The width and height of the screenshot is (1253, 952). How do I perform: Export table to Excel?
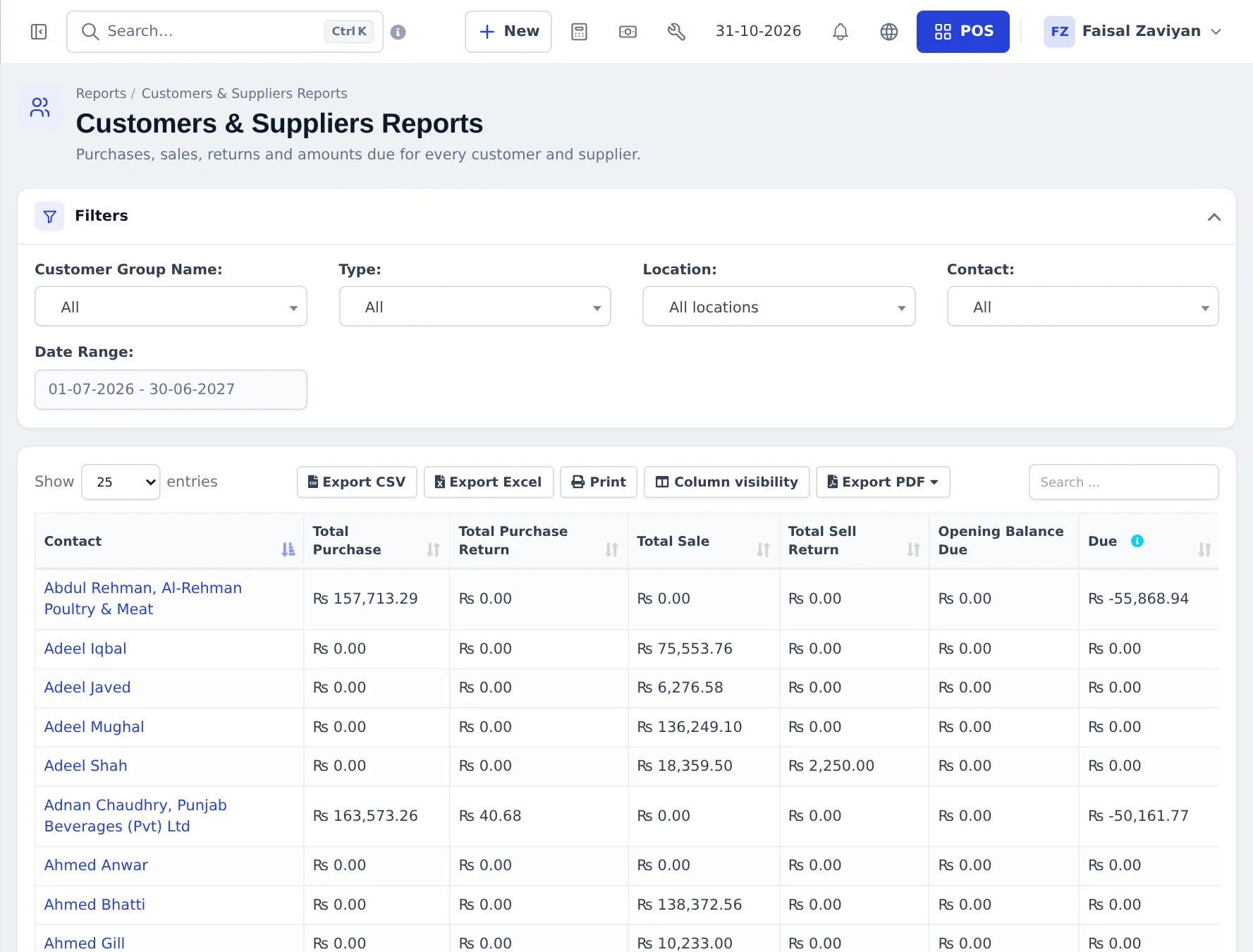pos(489,482)
